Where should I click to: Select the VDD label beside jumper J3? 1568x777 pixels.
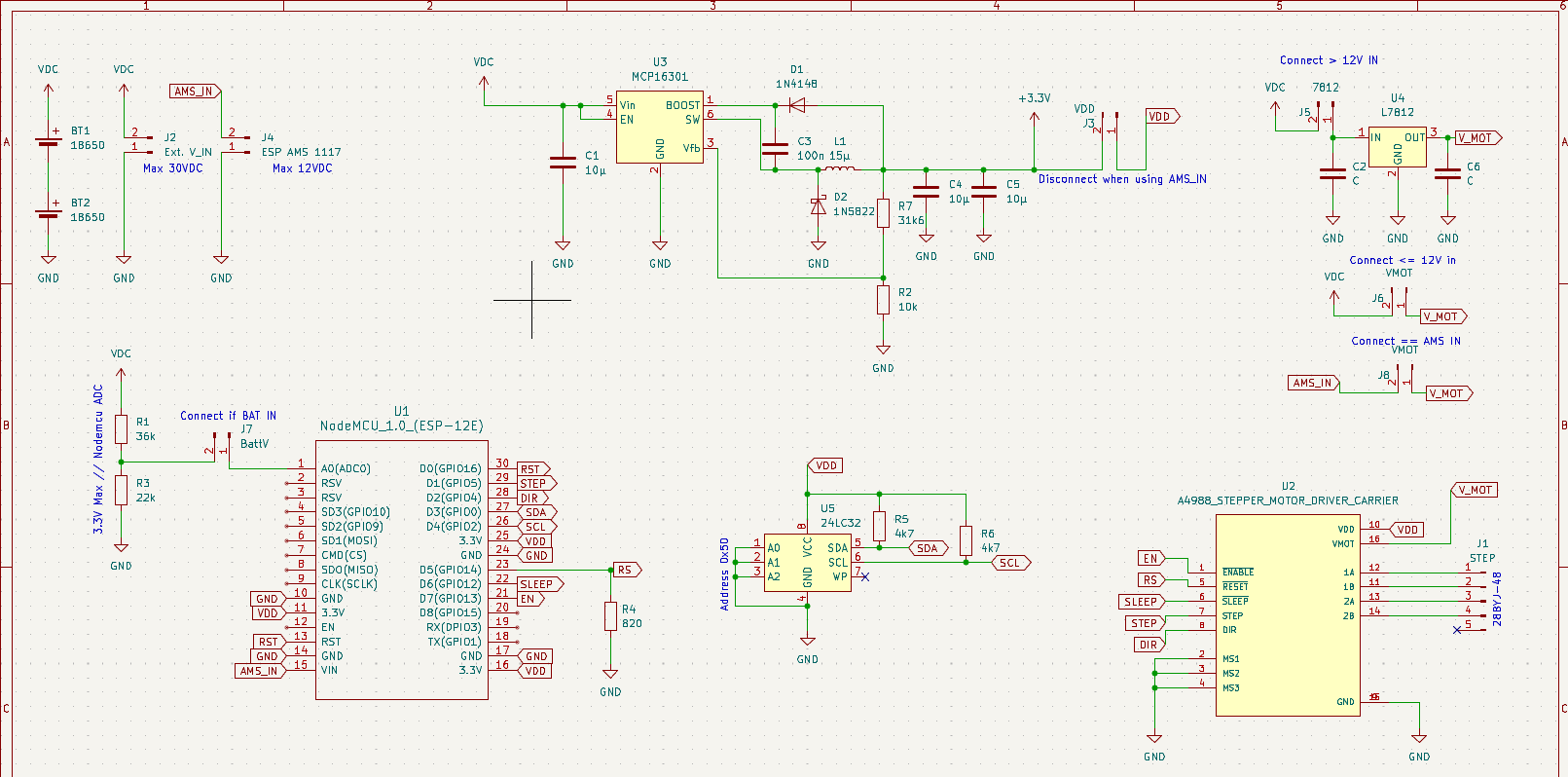point(1162,116)
